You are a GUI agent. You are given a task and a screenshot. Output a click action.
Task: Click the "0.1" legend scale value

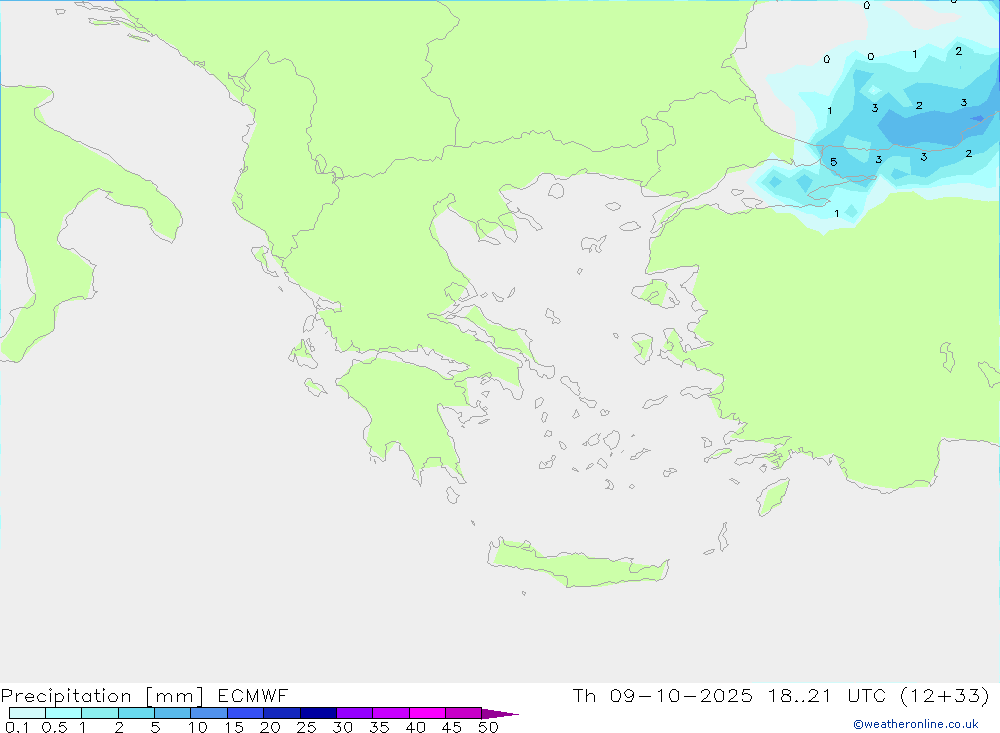pyautogui.click(x=17, y=727)
